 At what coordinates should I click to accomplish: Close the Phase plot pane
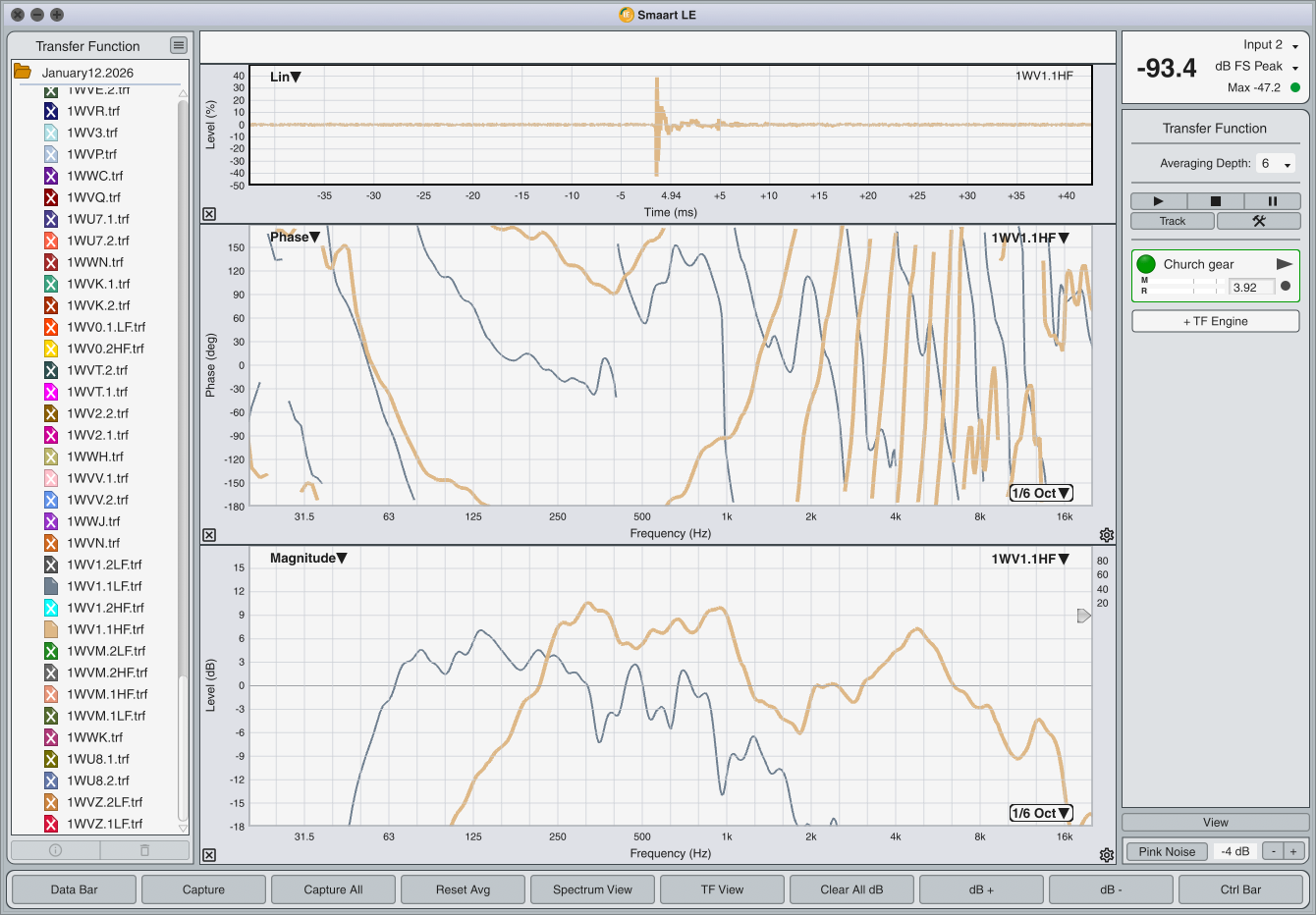[x=209, y=535]
